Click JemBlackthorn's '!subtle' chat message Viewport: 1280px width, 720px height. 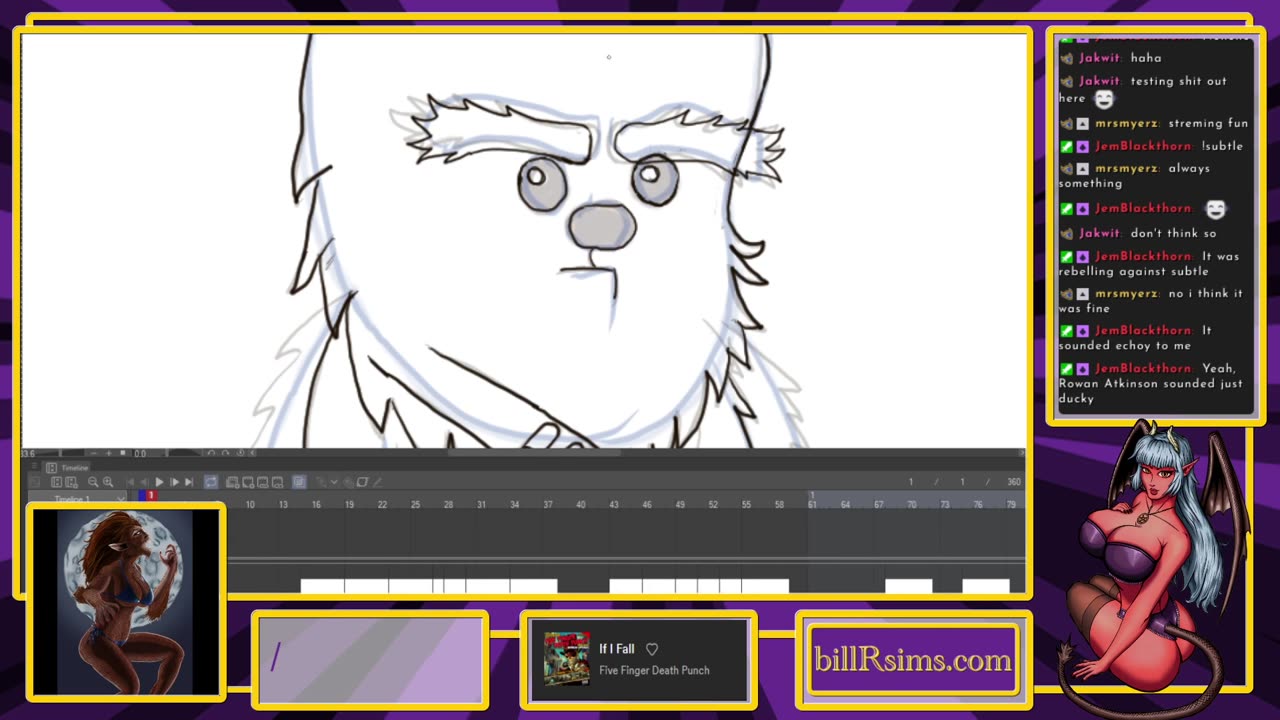point(1151,146)
